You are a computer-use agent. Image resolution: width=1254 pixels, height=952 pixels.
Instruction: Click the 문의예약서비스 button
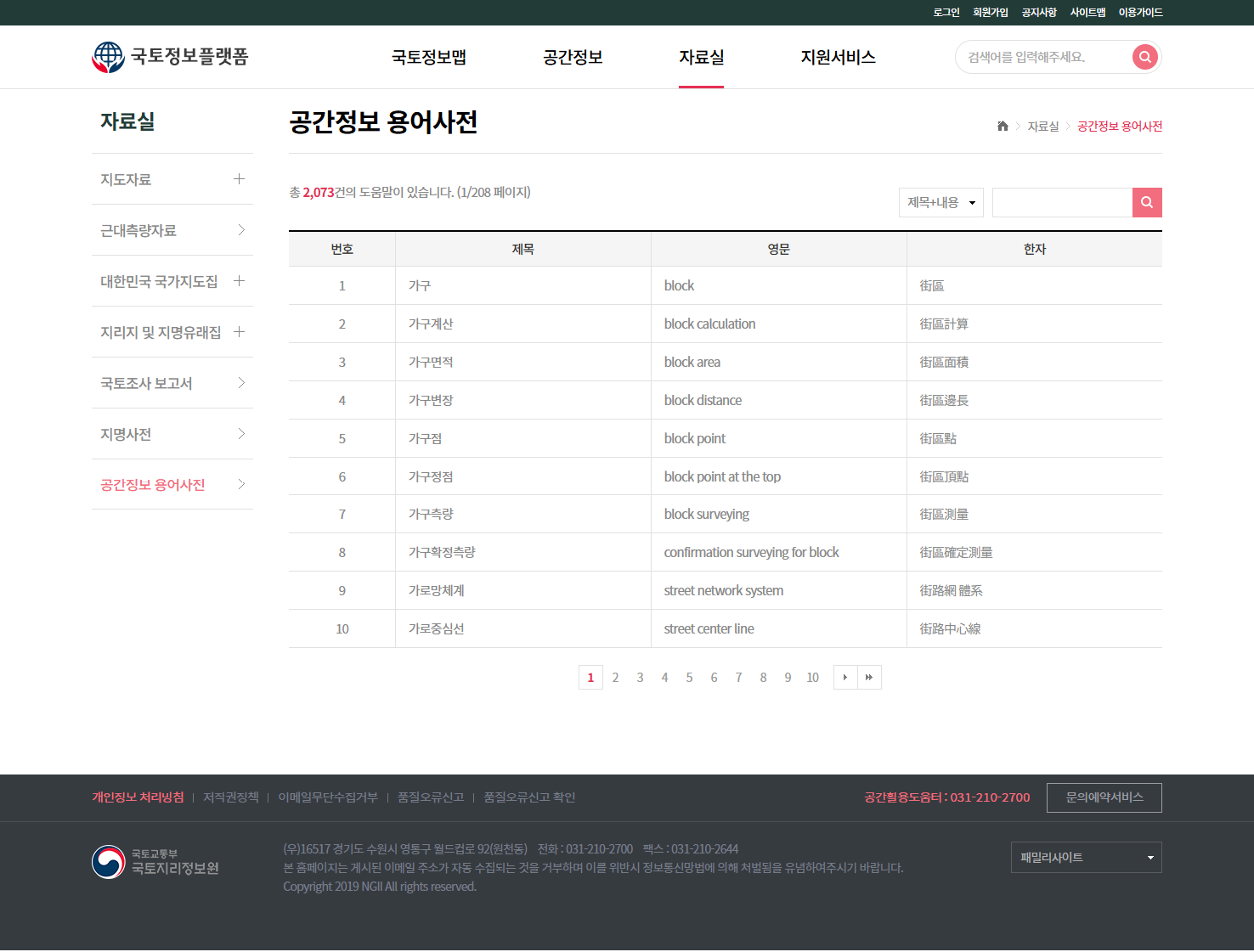tap(1104, 797)
